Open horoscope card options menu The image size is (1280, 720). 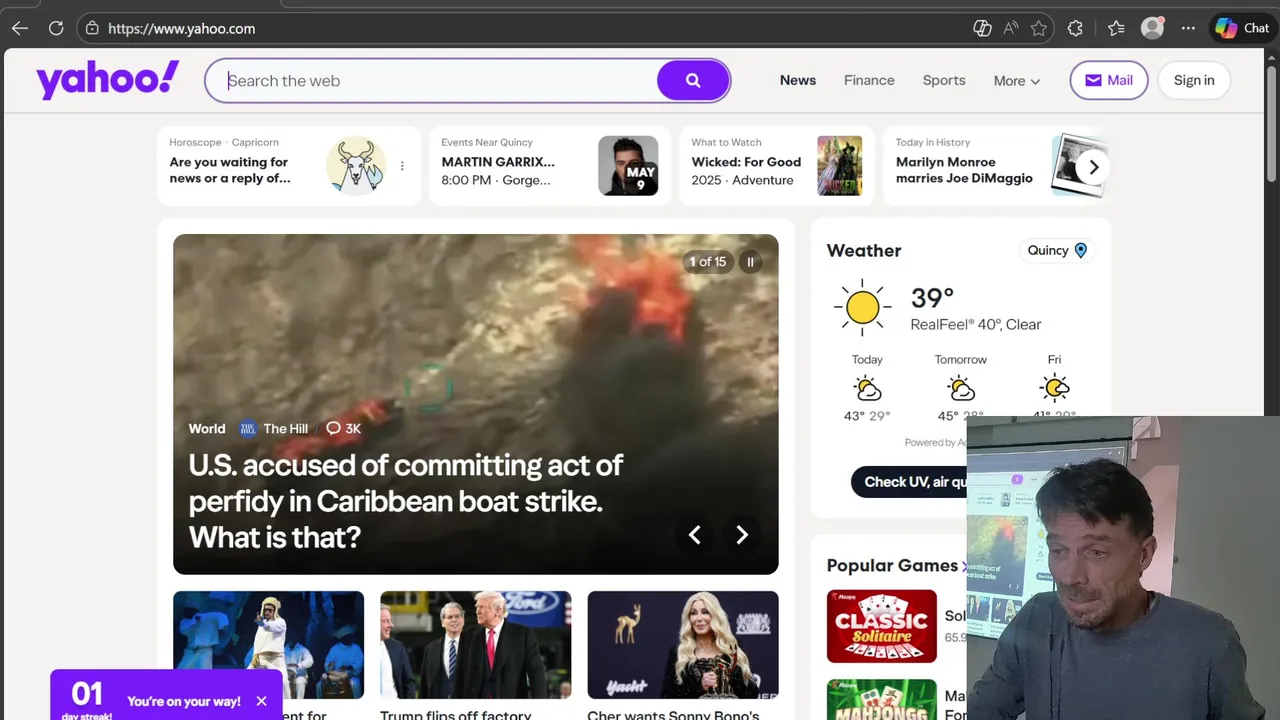click(402, 166)
